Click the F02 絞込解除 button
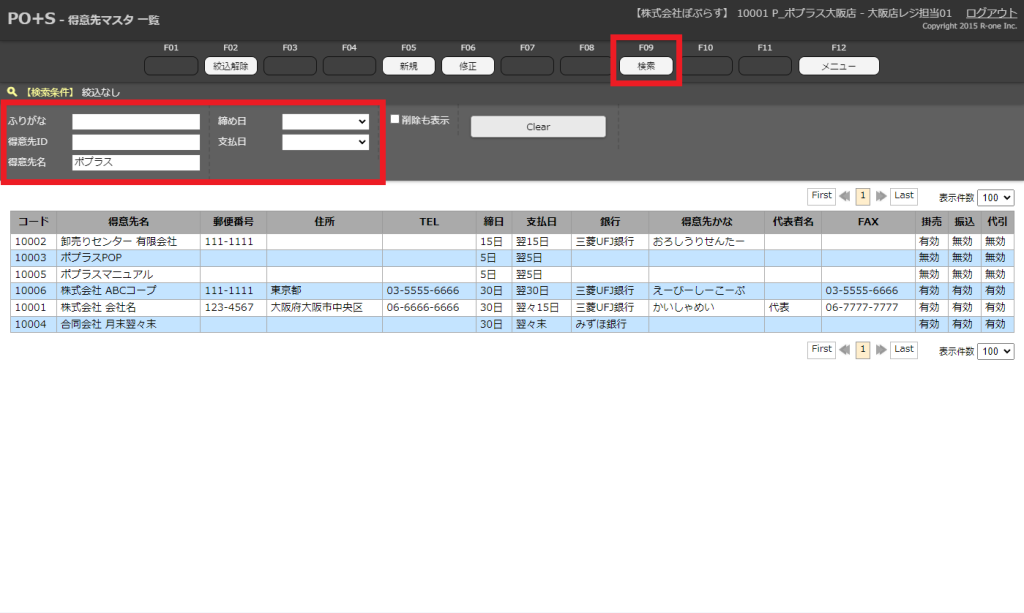 pos(231,66)
